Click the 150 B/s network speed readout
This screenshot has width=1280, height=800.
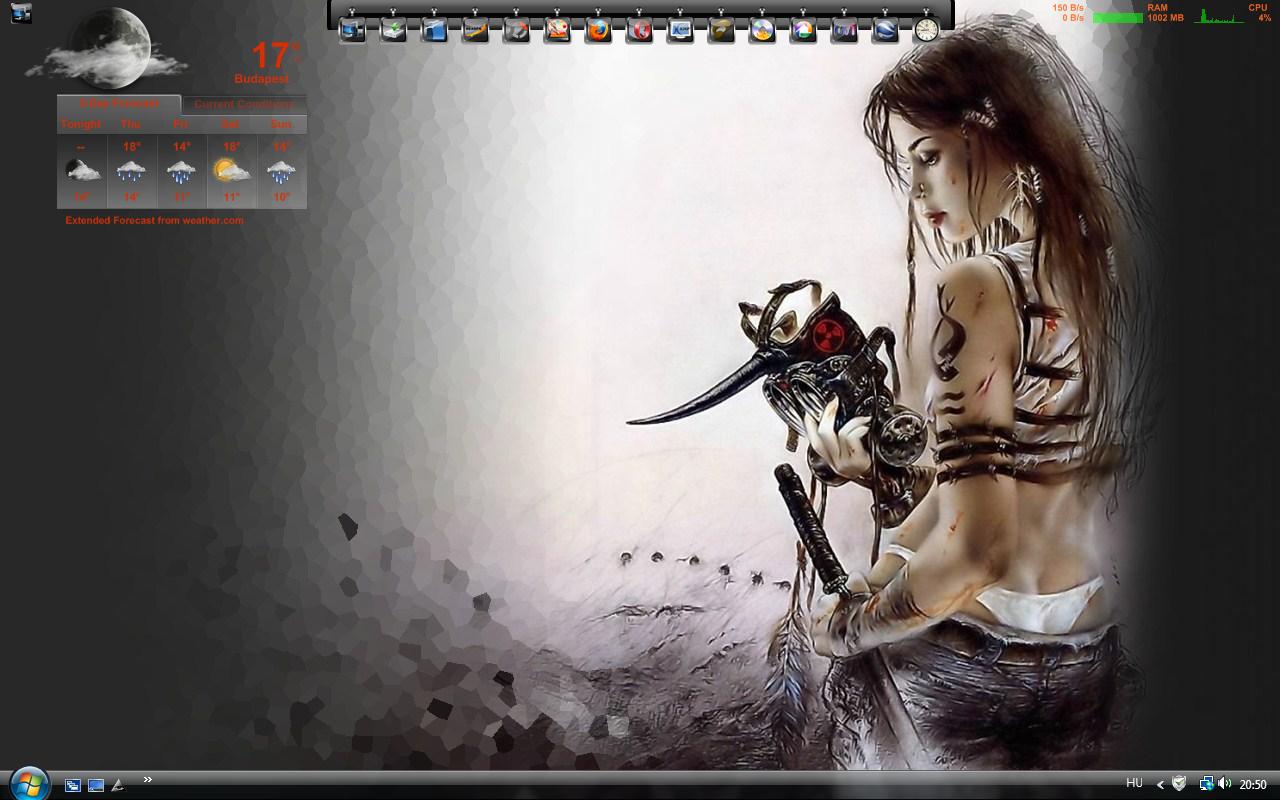tap(1068, 8)
